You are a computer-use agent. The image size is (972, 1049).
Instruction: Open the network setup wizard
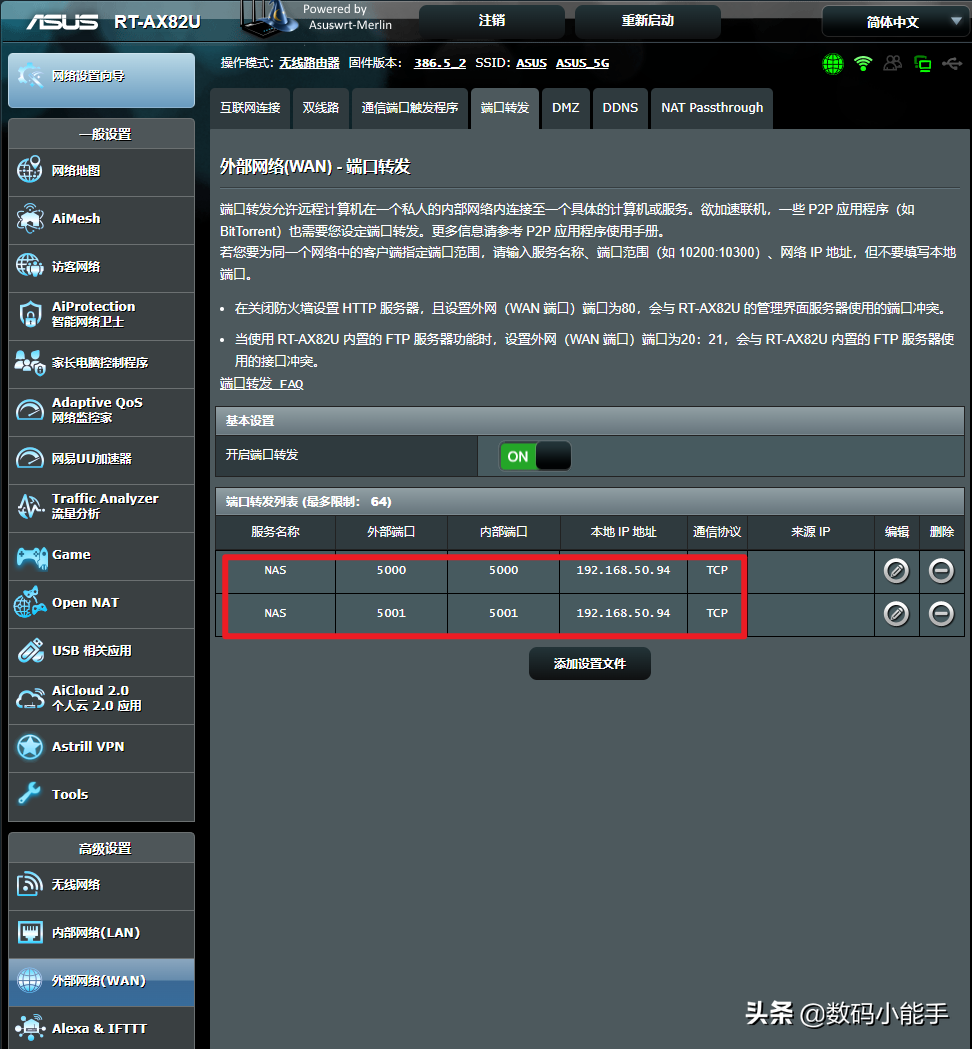101,80
